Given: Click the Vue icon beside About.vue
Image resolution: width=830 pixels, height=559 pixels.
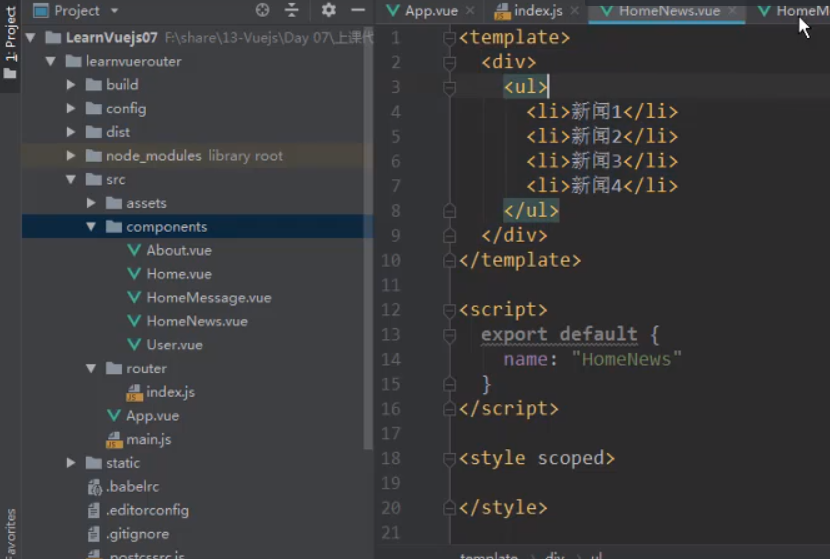Looking at the screenshot, I should pos(134,250).
